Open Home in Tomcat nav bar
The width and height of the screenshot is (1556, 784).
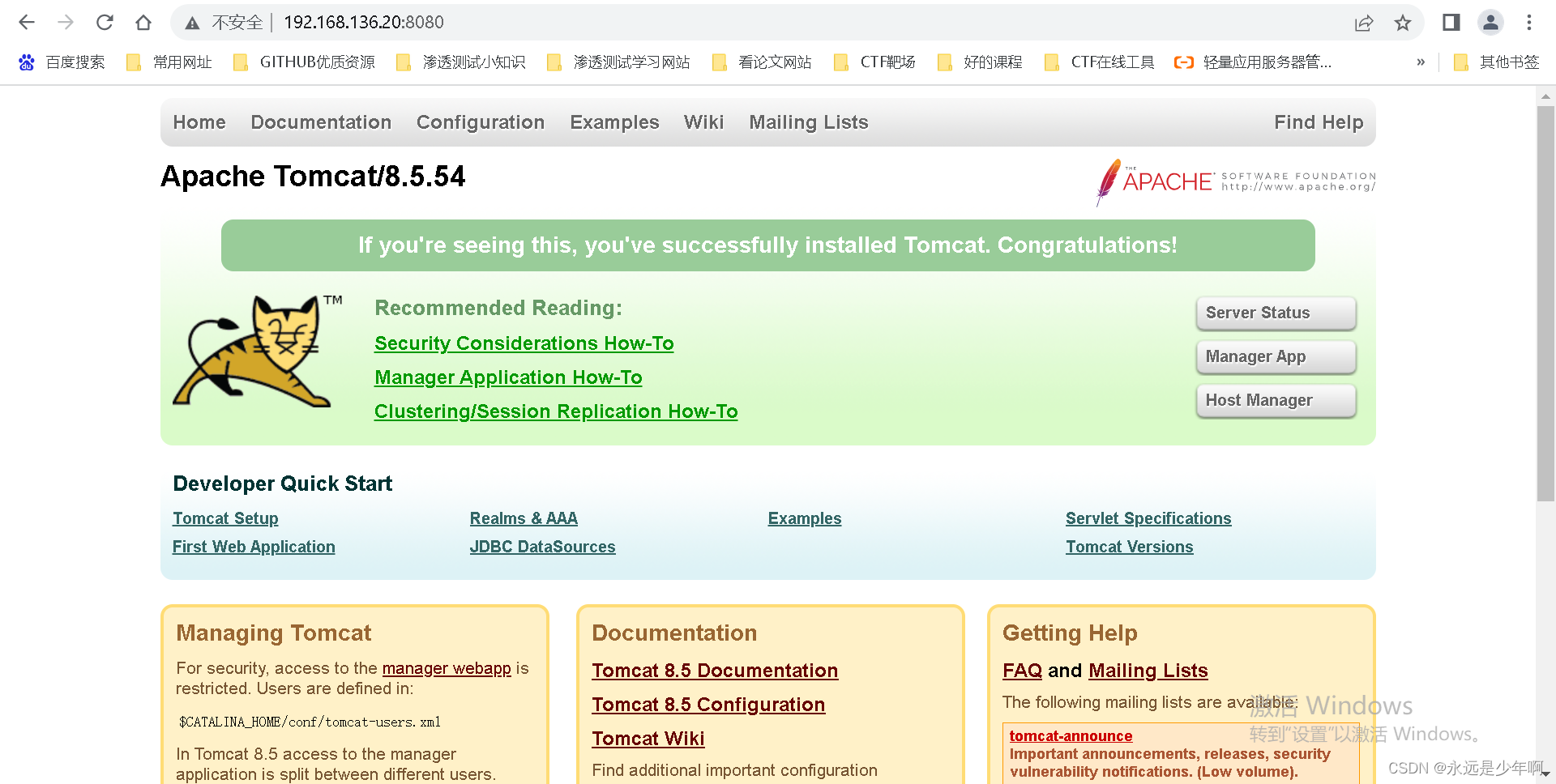[199, 122]
